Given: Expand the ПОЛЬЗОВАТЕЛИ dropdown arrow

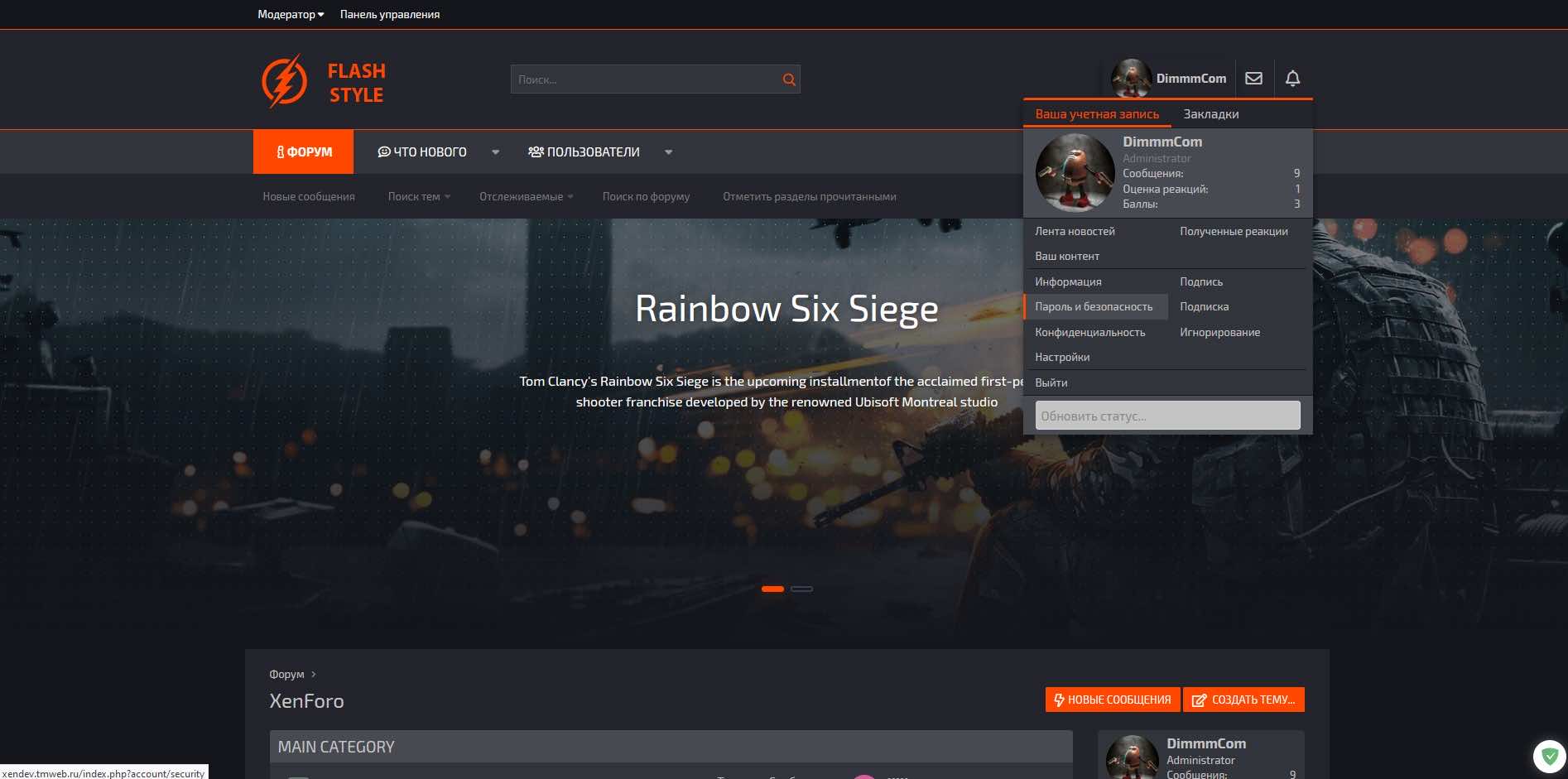Looking at the screenshot, I should (x=668, y=152).
